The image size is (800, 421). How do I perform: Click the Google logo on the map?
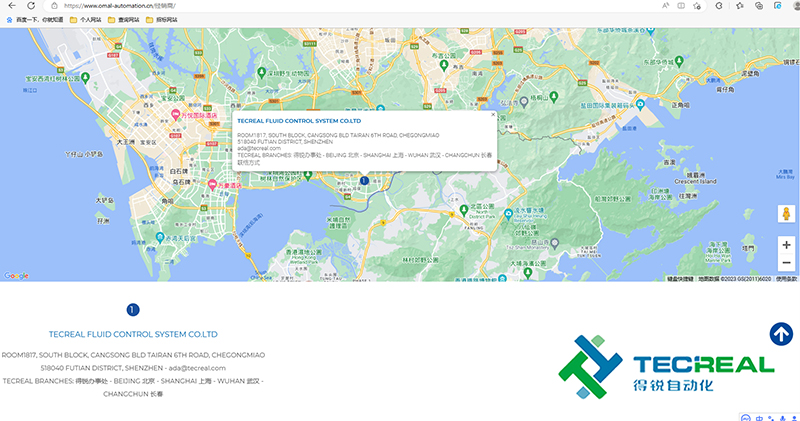pos(16,275)
